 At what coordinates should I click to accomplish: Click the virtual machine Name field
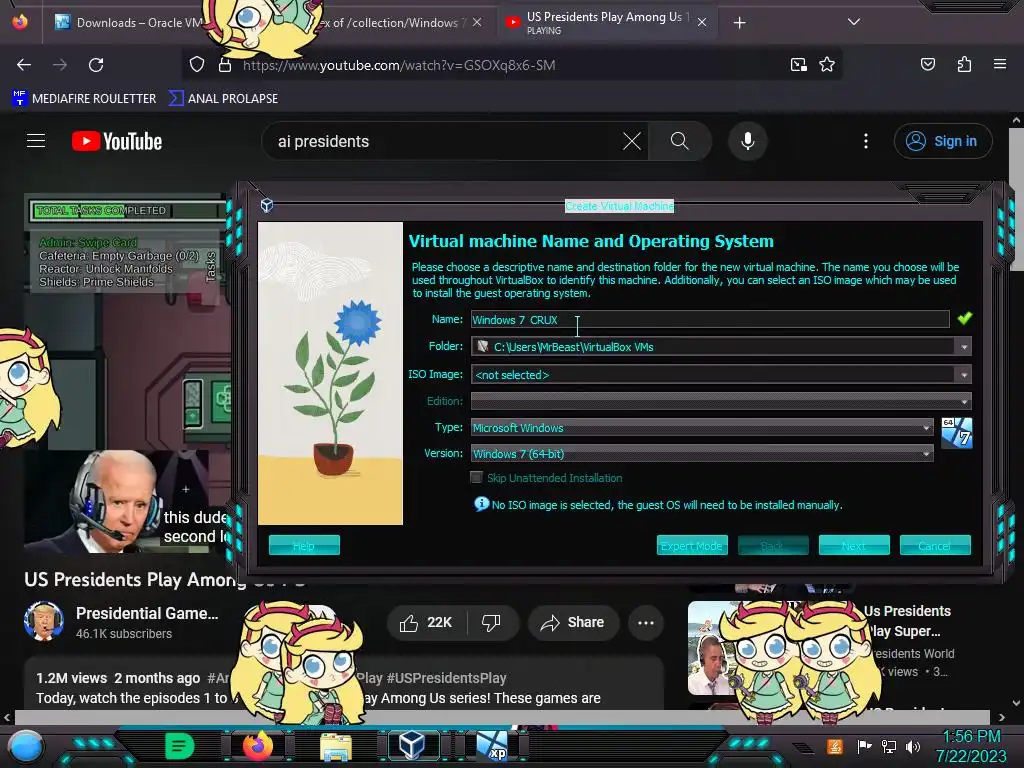pos(710,319)
